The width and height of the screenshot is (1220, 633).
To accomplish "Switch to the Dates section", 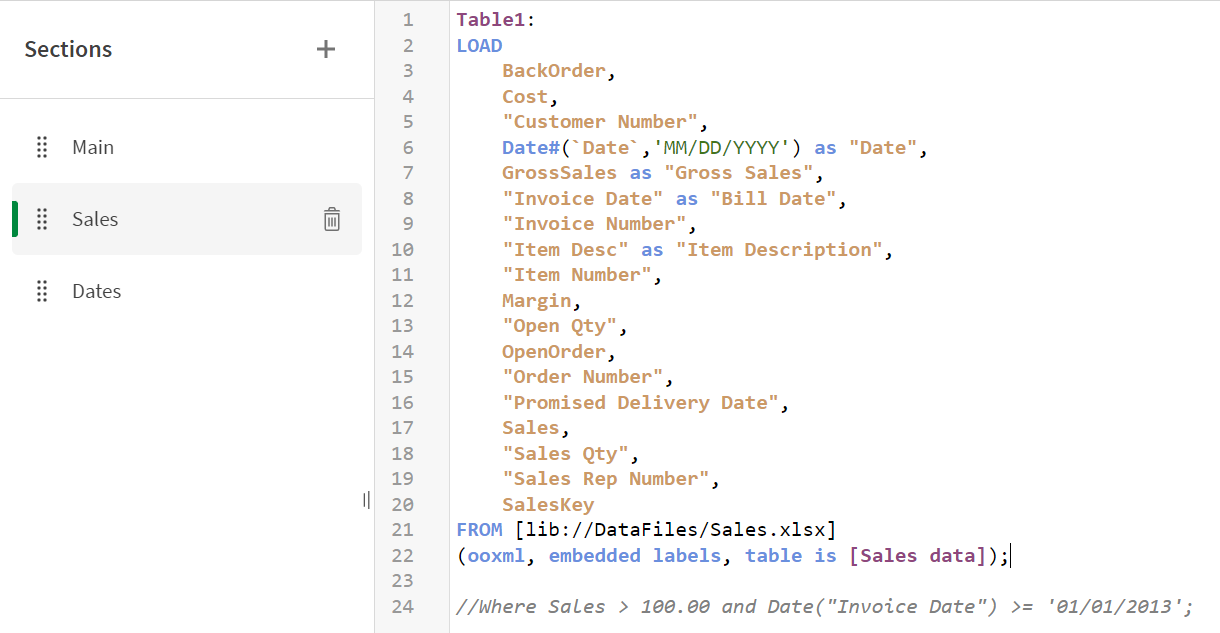I will pyautogui.click(x=186, y=291).
